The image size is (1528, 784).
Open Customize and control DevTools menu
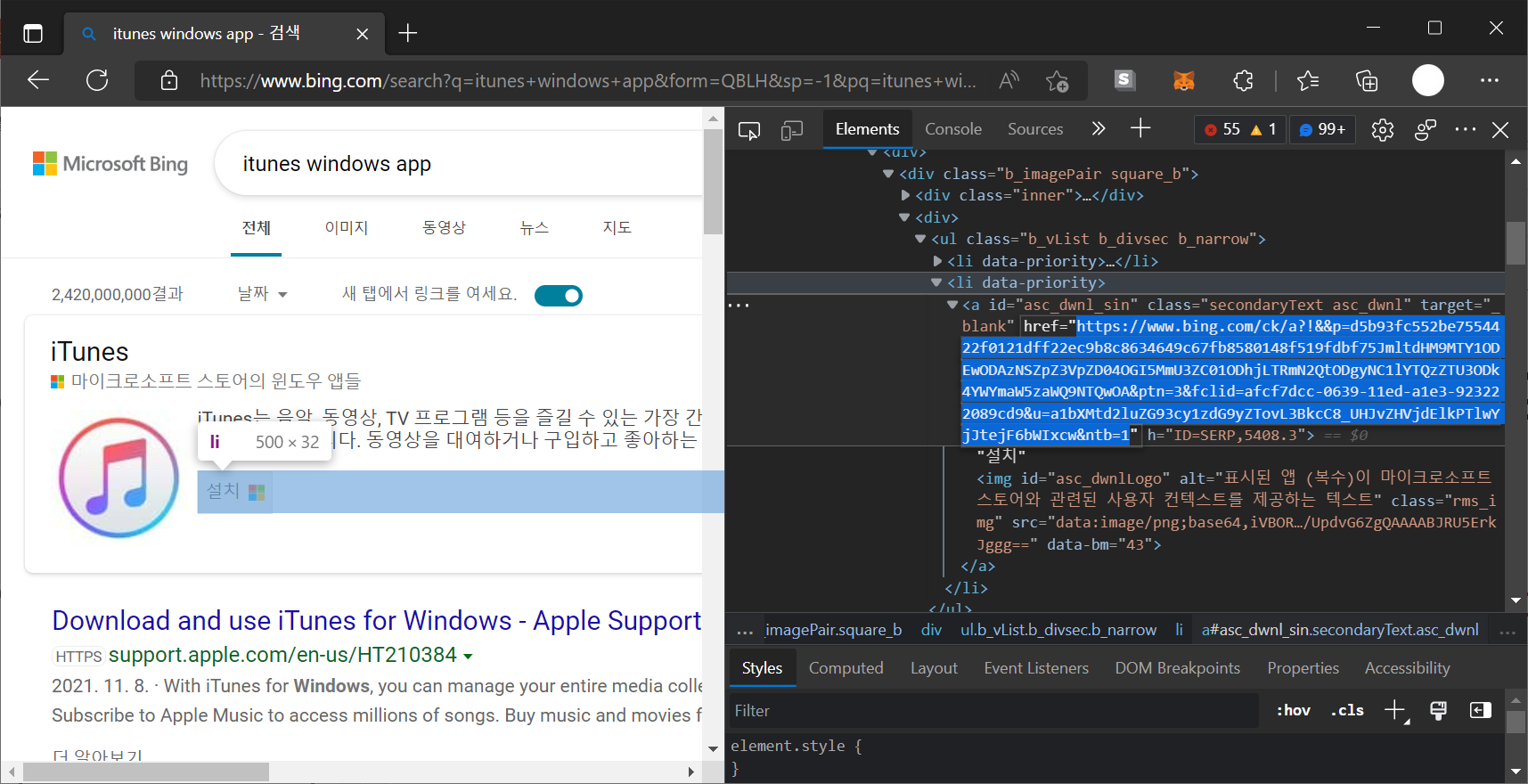pos(1466,130)
